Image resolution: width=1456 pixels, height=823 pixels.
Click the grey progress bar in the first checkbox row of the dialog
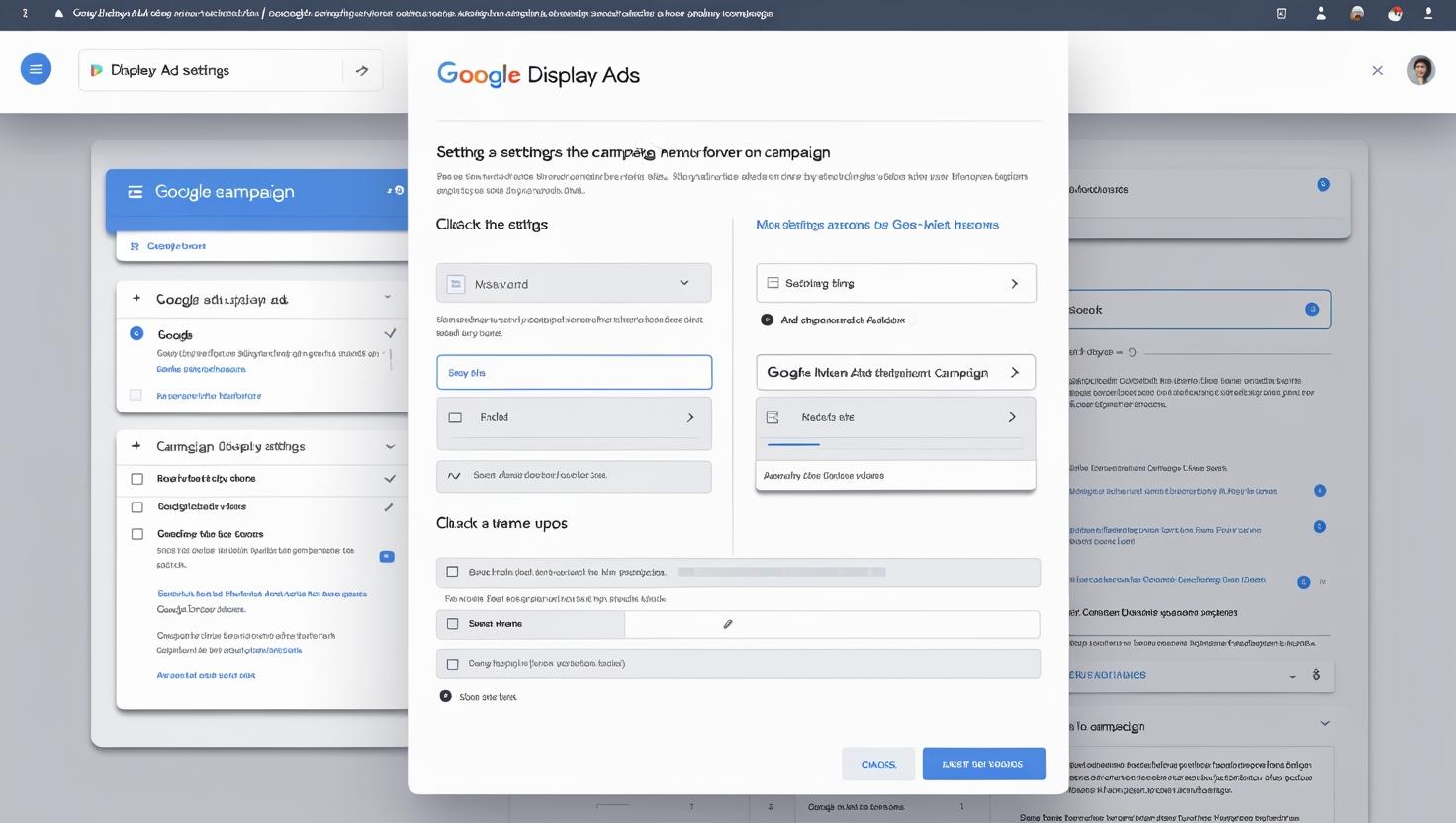(781, 572)
